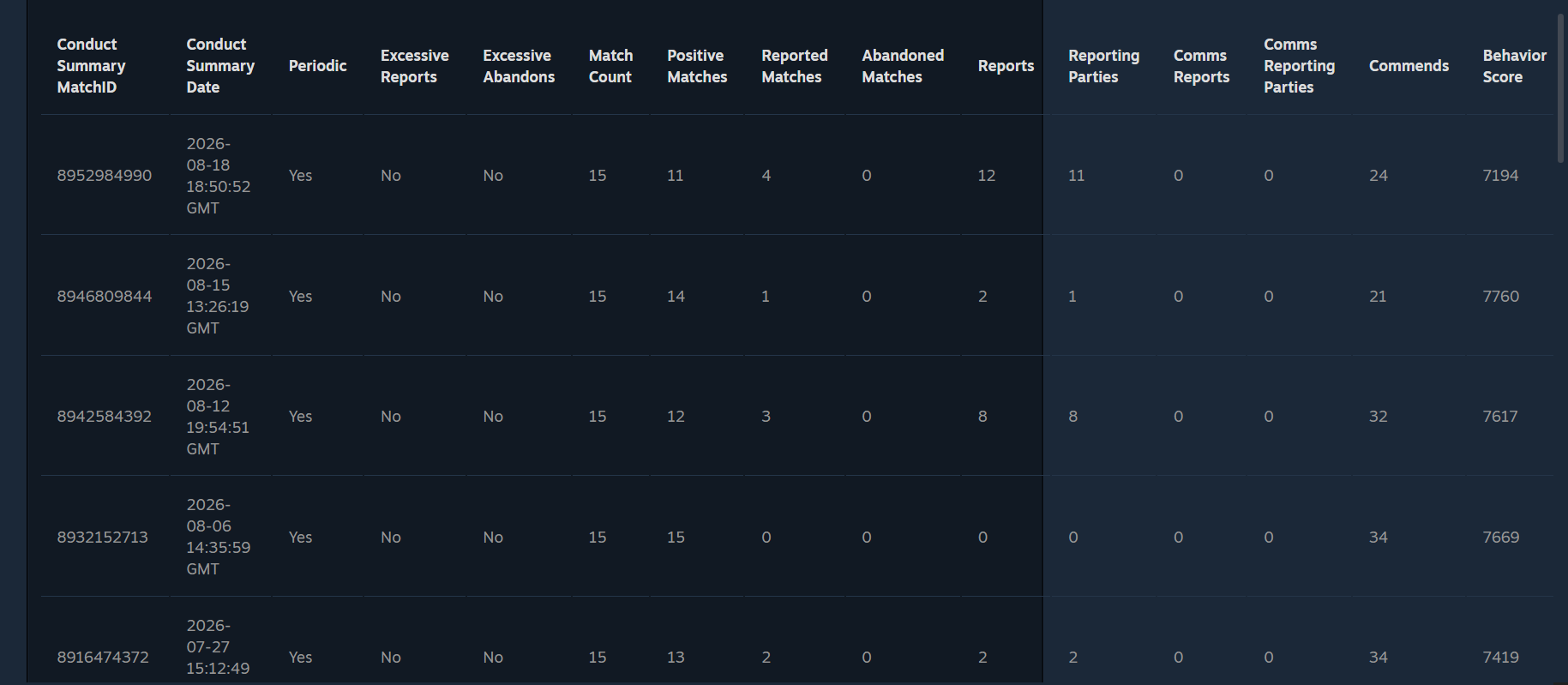Viewport: 1568px width, 685px height.
Task: Select behavior score 7760
Action: click(1501, 296)
